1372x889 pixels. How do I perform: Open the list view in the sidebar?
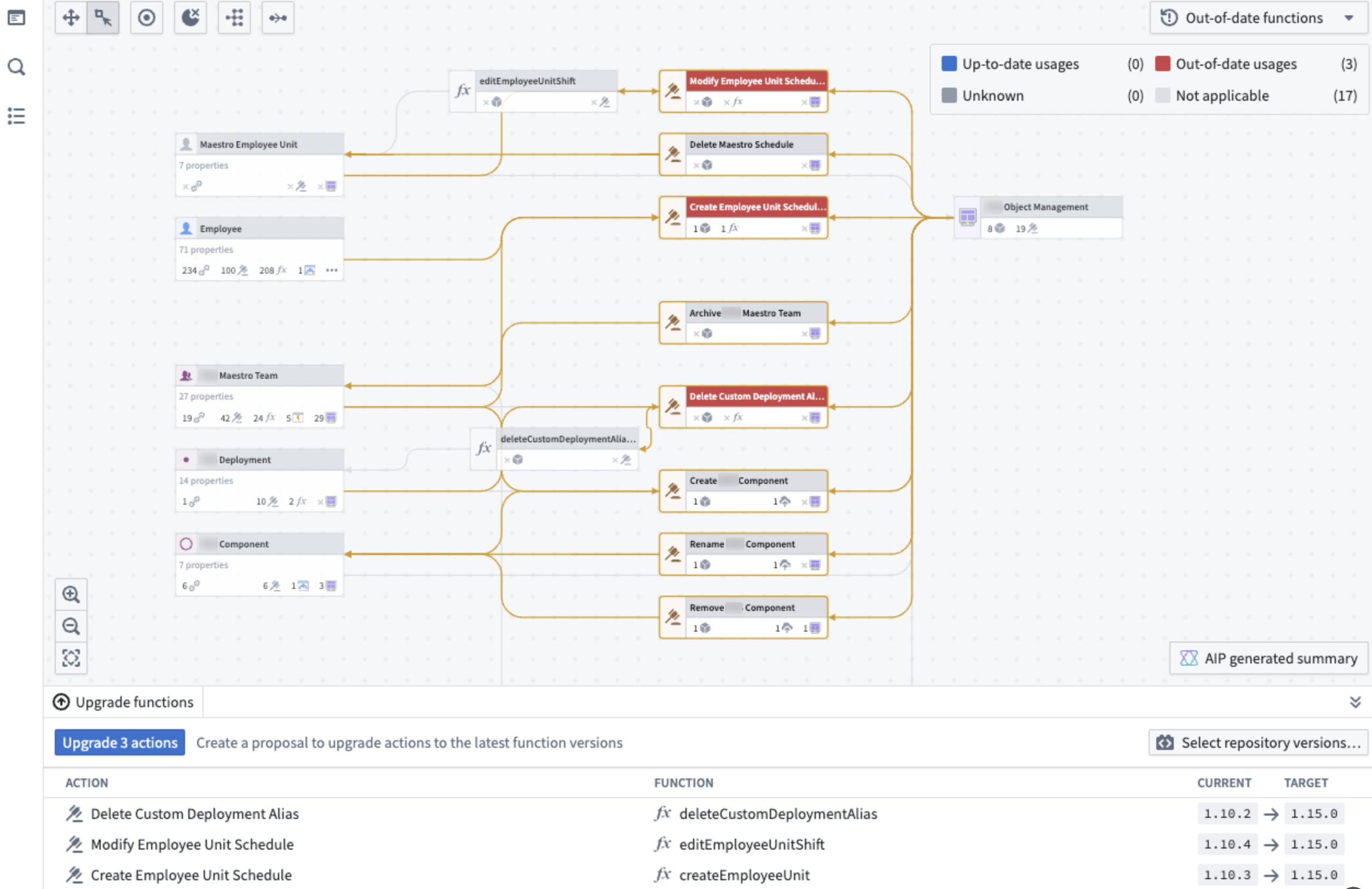[16, 117]
